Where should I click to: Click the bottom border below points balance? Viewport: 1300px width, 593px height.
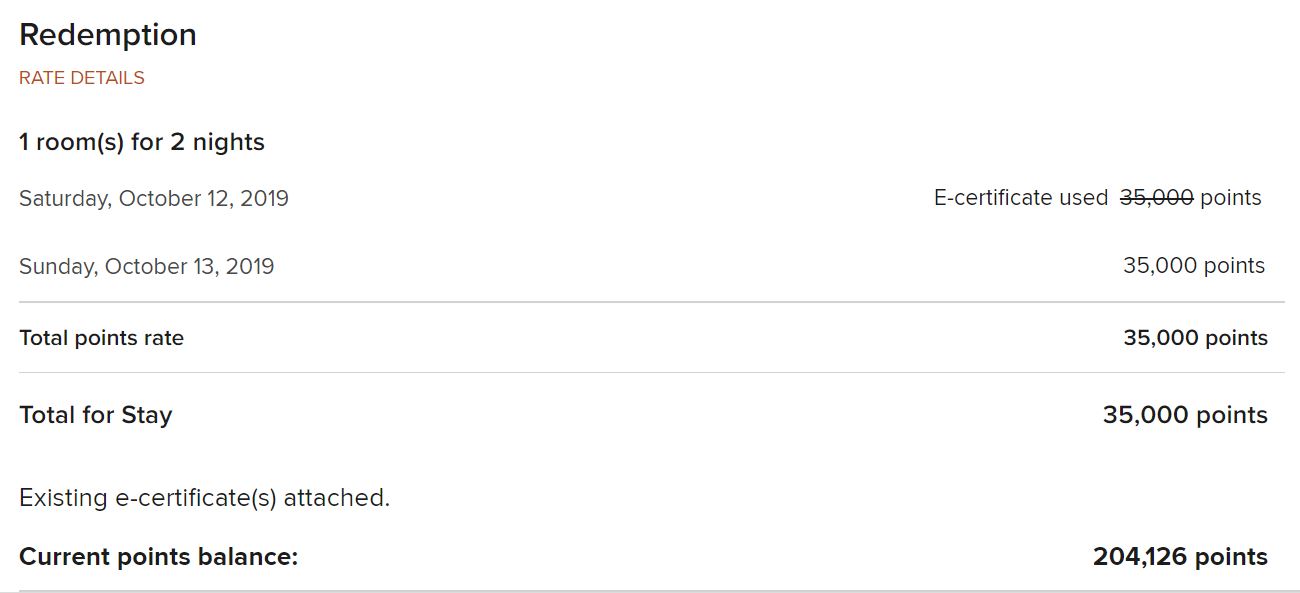[x=652, y=591]
